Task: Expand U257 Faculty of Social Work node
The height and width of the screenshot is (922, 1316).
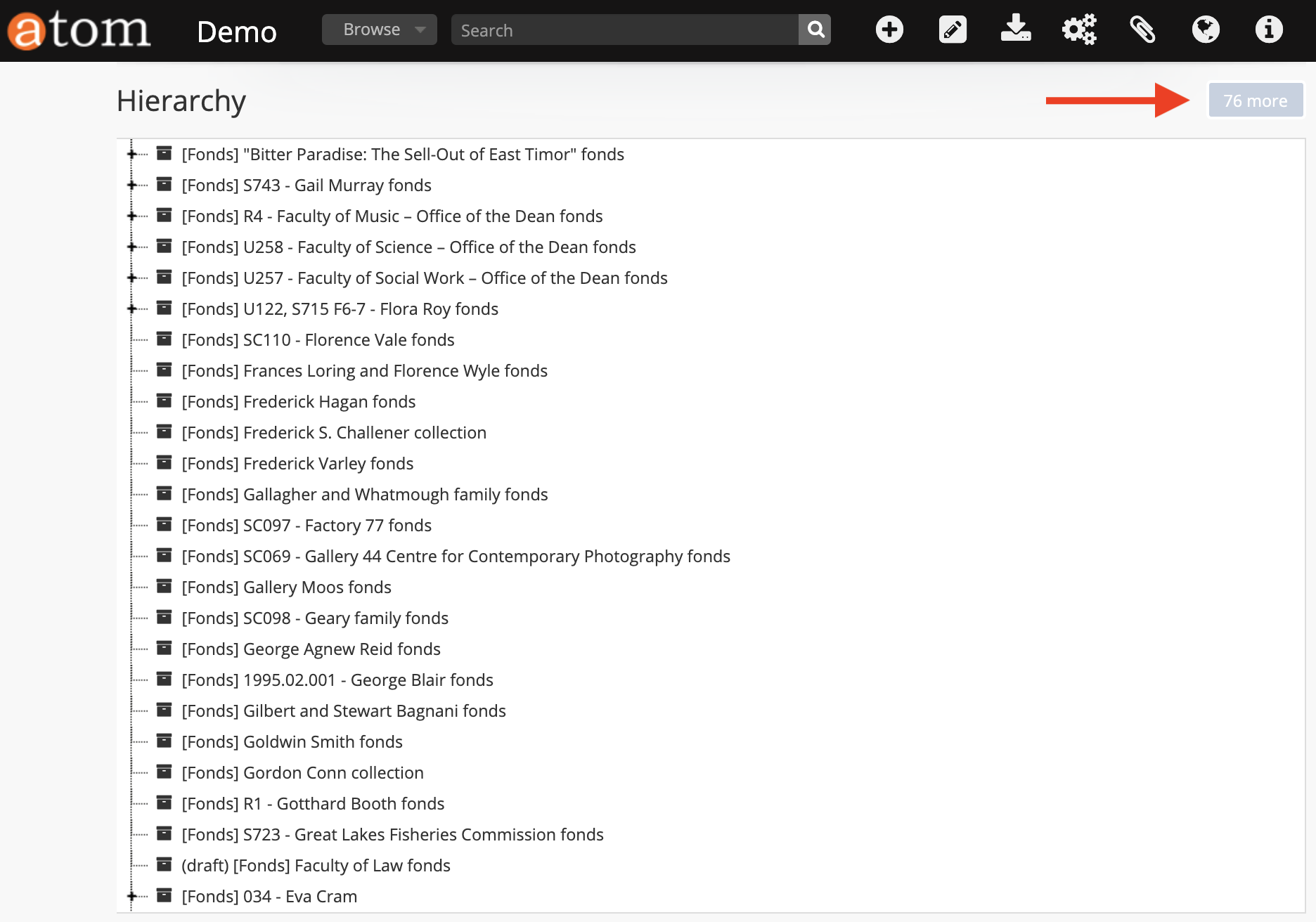Action: point(131,278)
